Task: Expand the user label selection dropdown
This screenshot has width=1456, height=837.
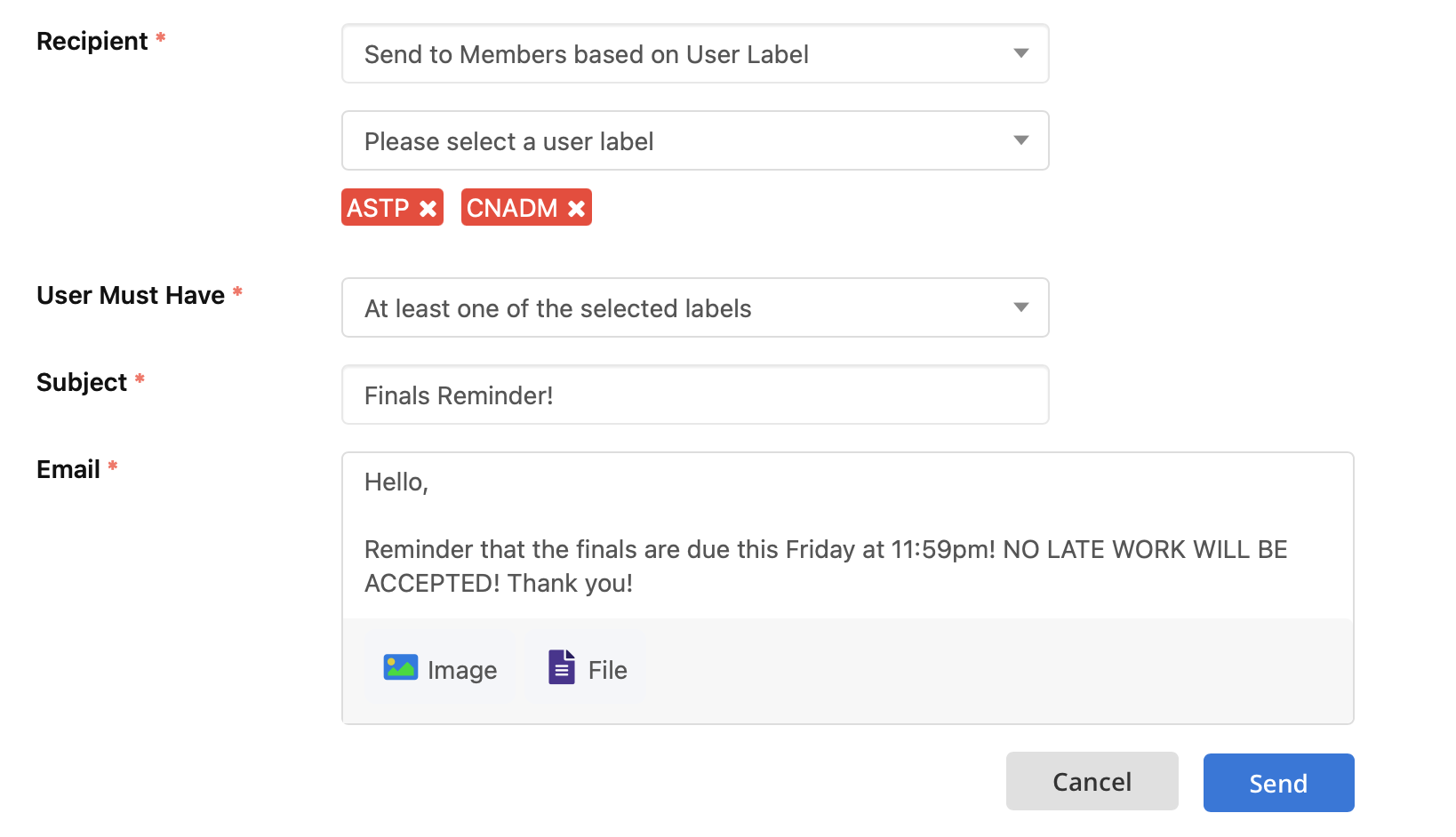Action: point(1021,140)
